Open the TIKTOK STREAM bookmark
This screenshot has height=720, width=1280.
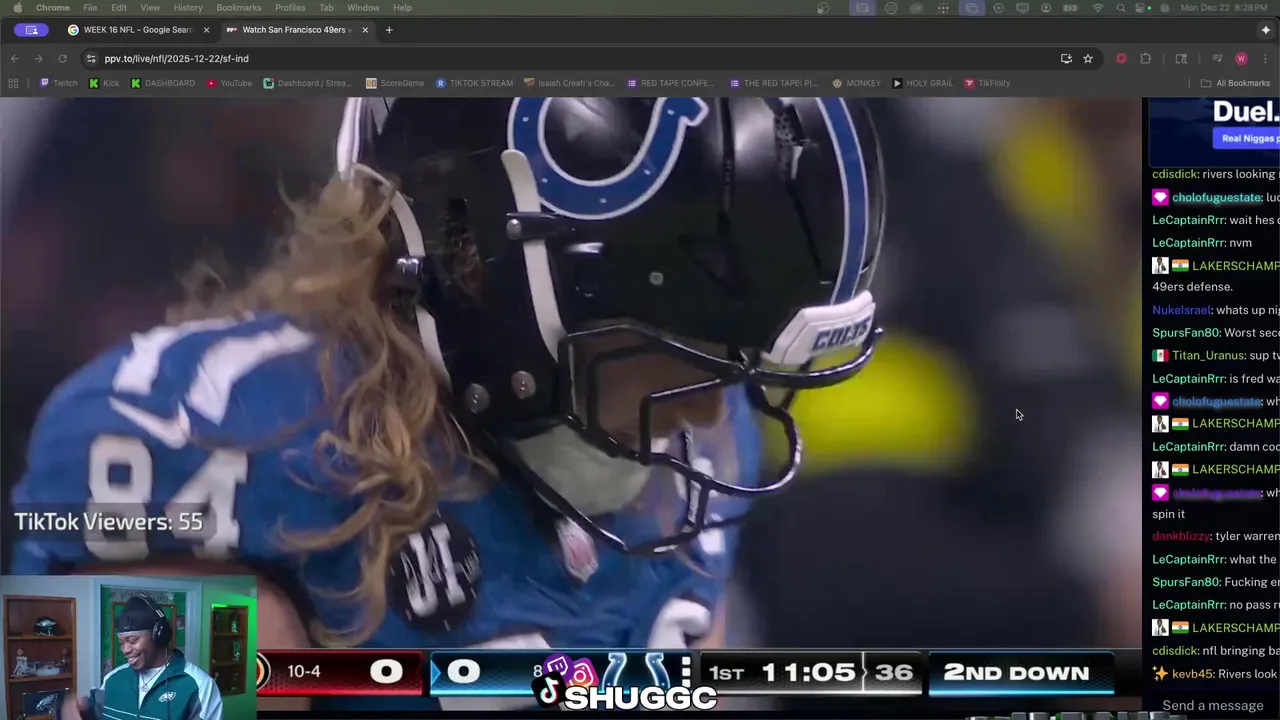[x=475, y=83]
